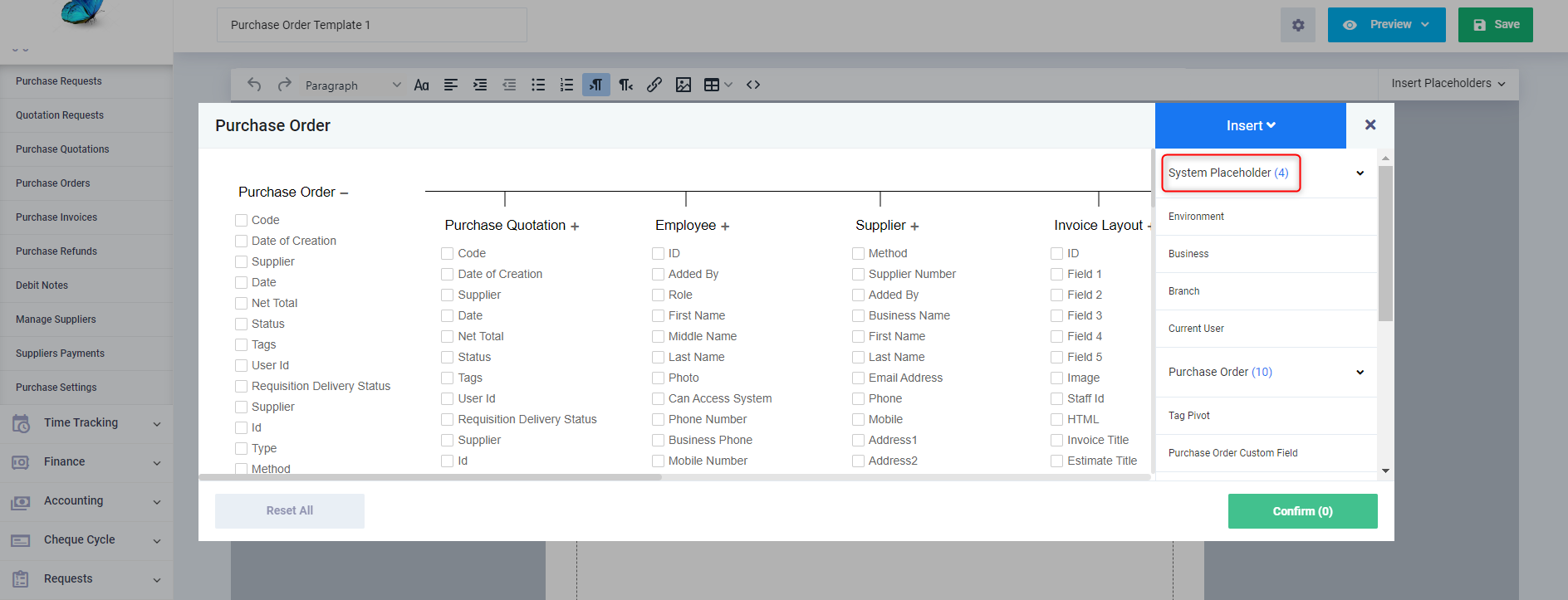Enable the Email Address checkbox under Supplier
Image resolution: width=1568 pixels, height=600 pixels.
pos(859,378)
